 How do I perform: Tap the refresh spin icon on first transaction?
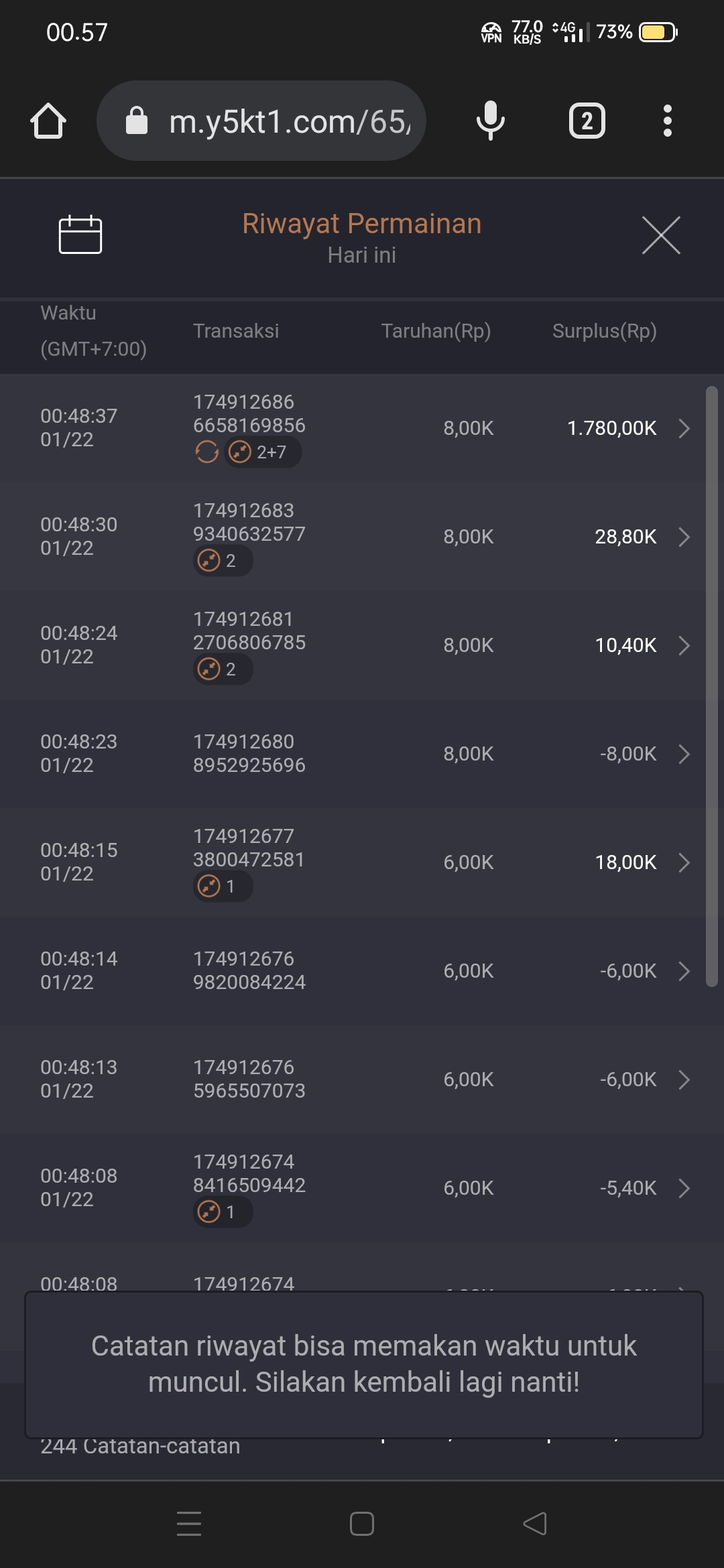click(x=207, y=452)
